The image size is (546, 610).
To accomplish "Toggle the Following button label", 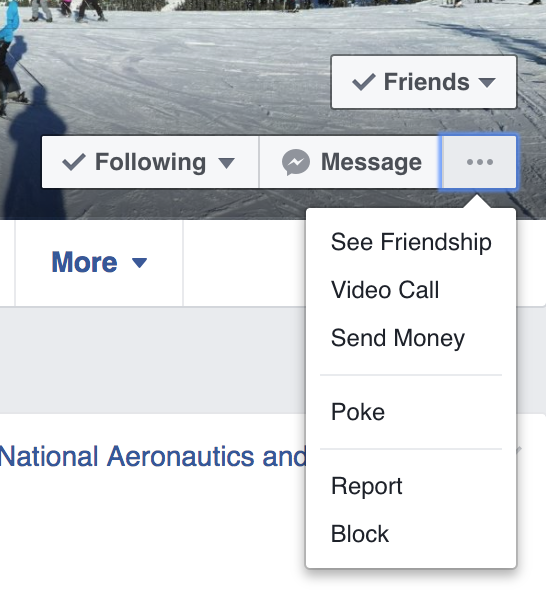I will [151, 162].
